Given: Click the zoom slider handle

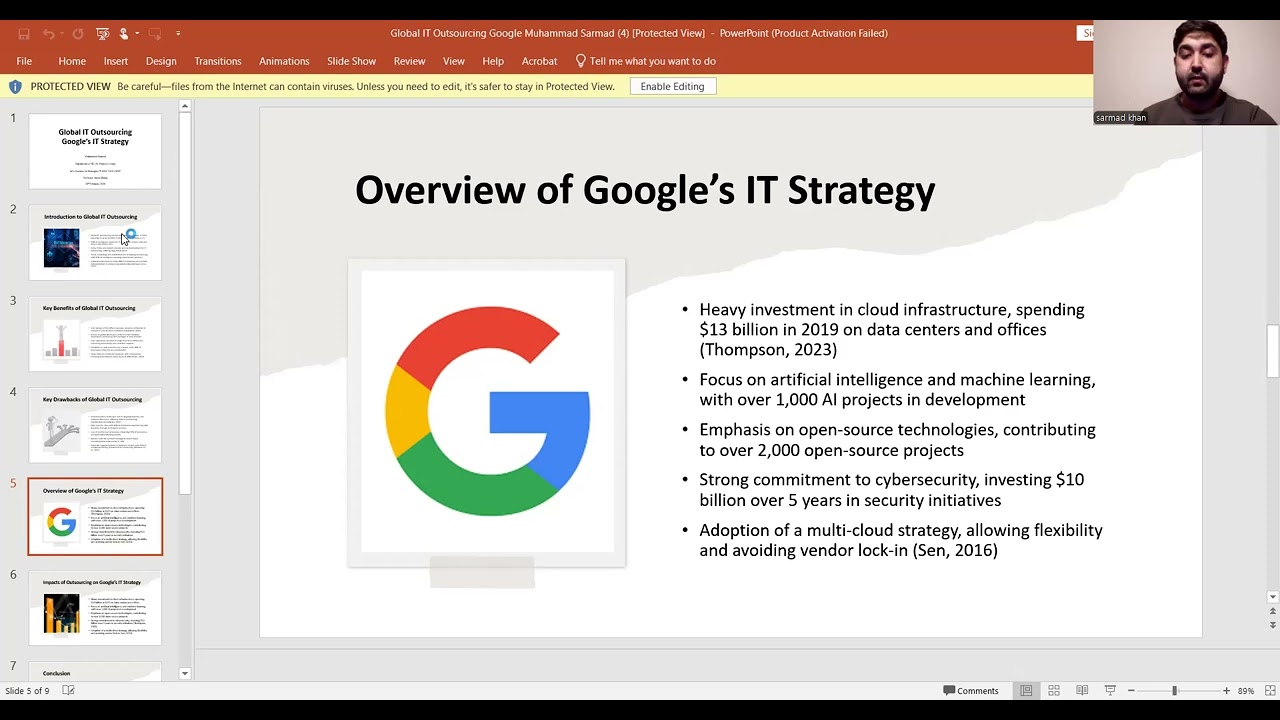Looking at the screenshot, I should [x=1175, y=691].
